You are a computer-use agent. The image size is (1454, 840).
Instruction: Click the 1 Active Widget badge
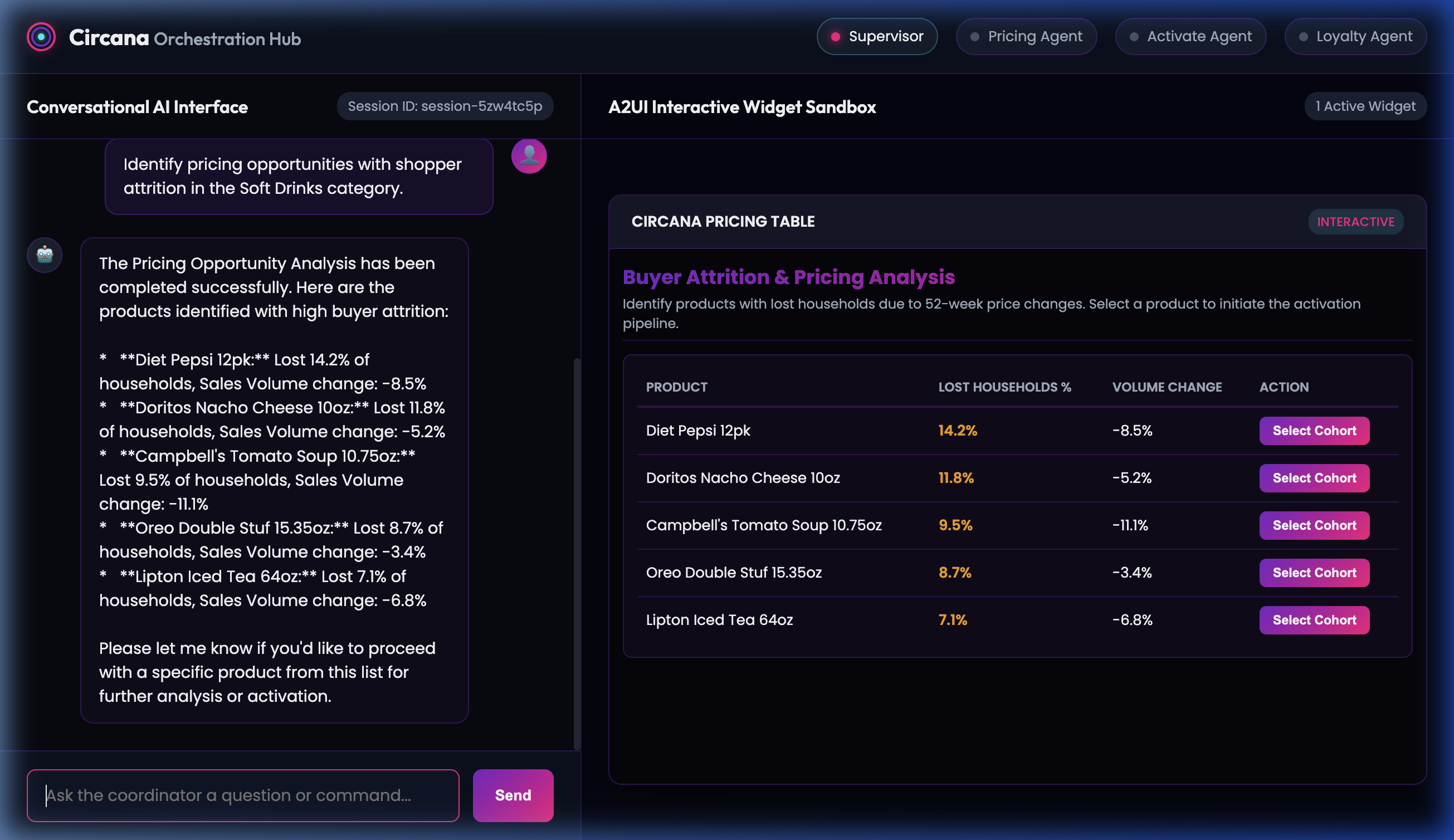point(1365,106)
